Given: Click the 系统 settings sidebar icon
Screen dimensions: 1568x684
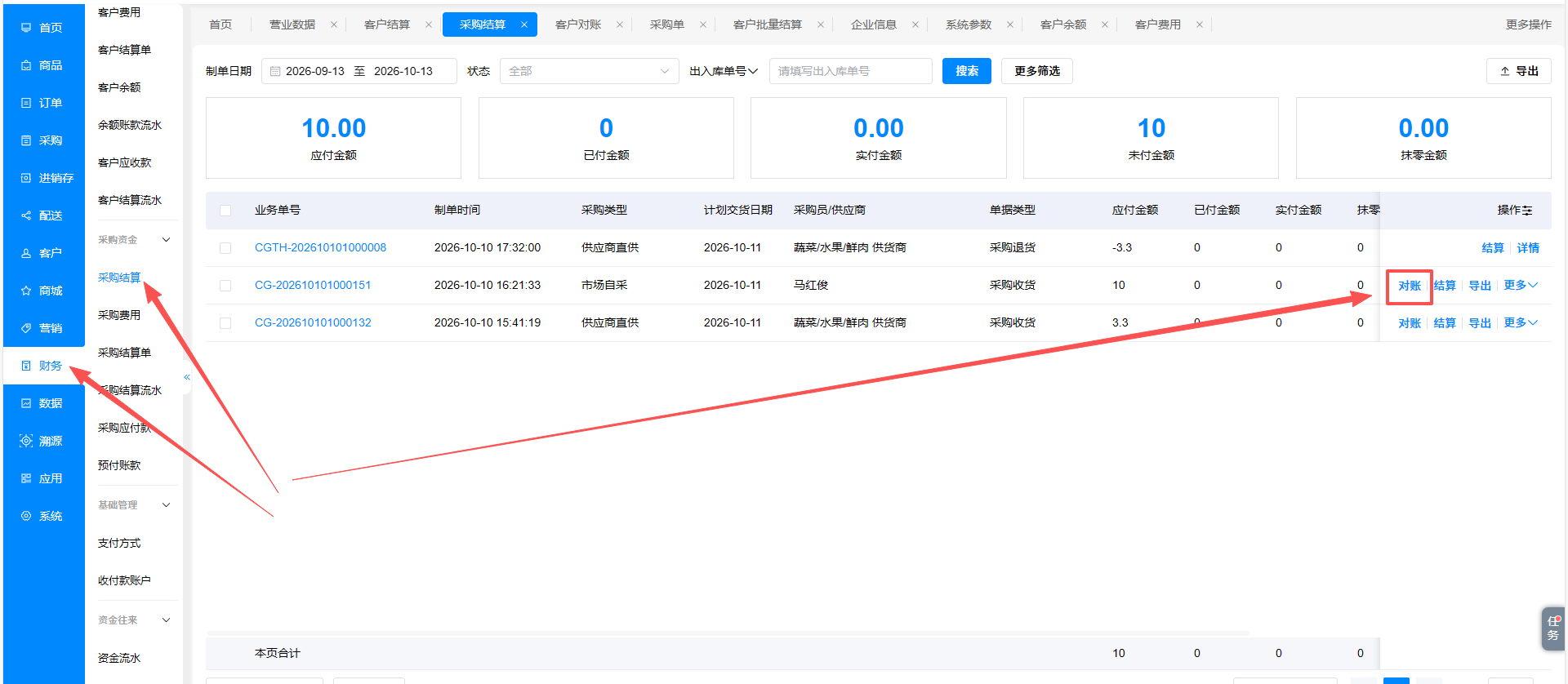Looking at the screenshot, I should click(26, 516).
